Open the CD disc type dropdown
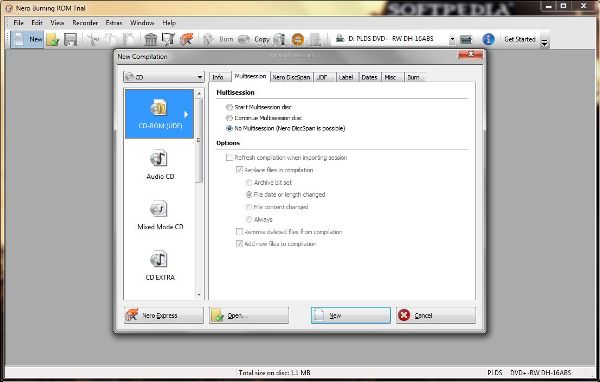 (x=164, y=77)
